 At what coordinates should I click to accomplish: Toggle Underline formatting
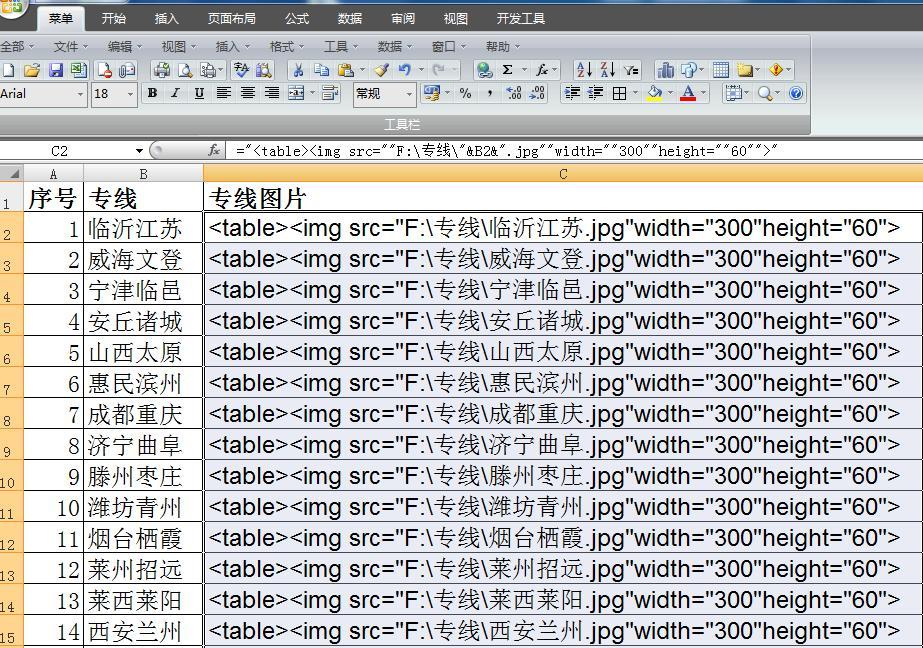point(200,93)
